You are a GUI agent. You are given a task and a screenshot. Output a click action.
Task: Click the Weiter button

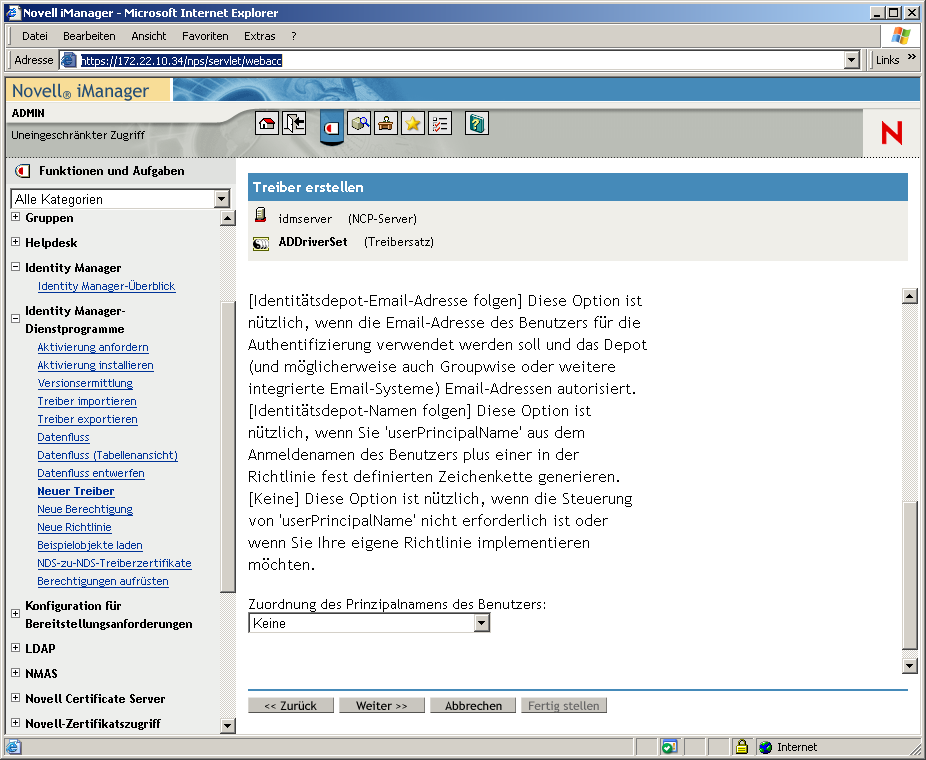pos(381,705)
